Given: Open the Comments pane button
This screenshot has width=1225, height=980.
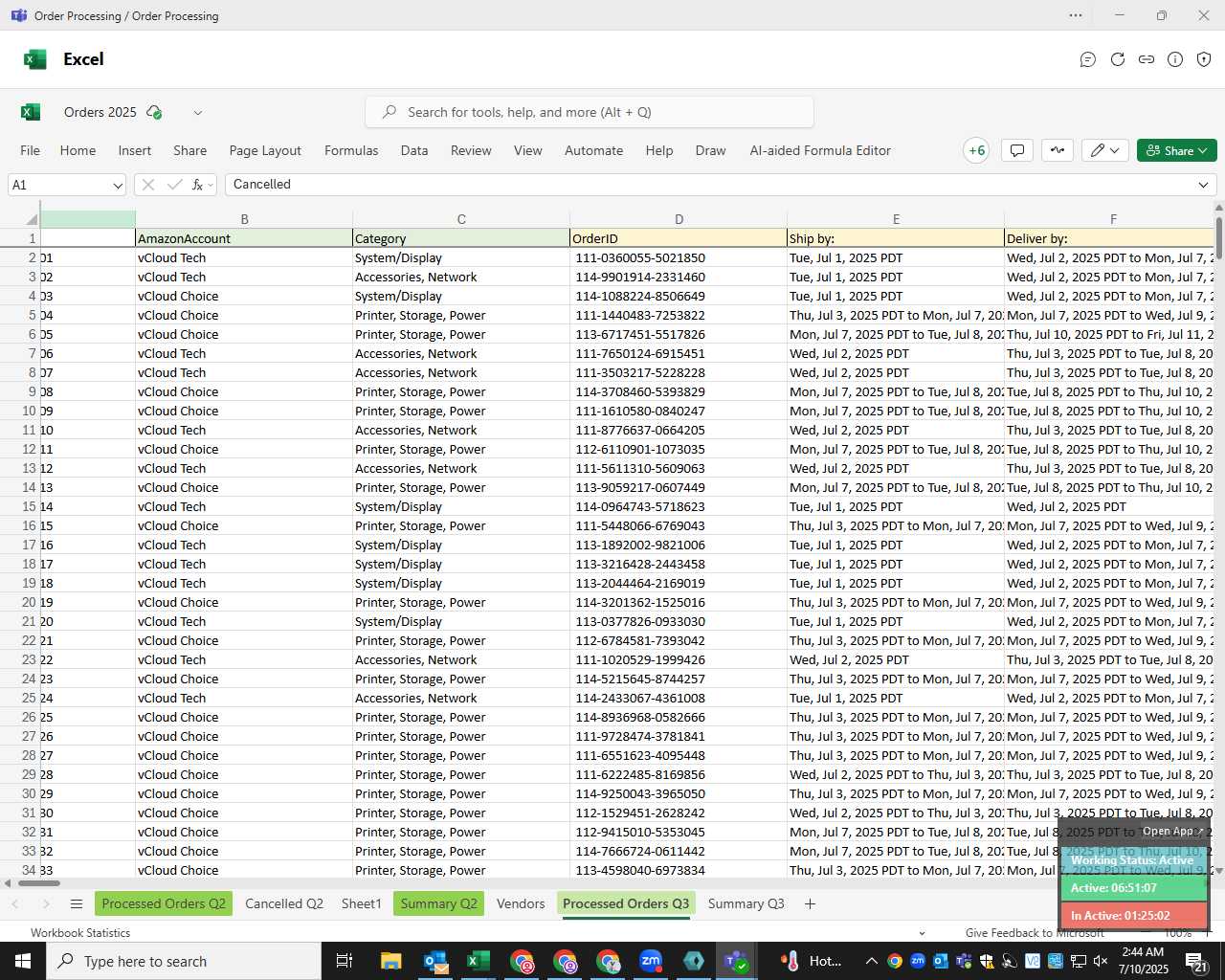Looking at the screenshot, I should pos(1017,150).
